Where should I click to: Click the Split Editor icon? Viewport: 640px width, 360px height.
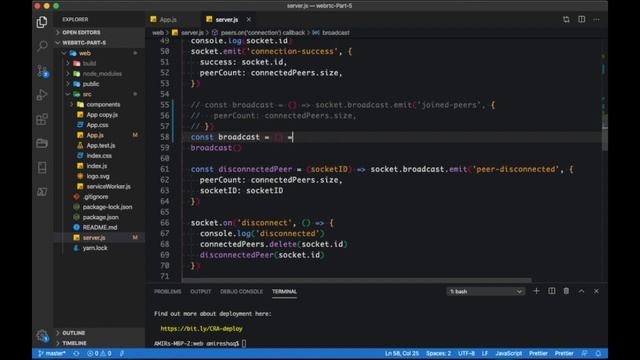point(581,20)
